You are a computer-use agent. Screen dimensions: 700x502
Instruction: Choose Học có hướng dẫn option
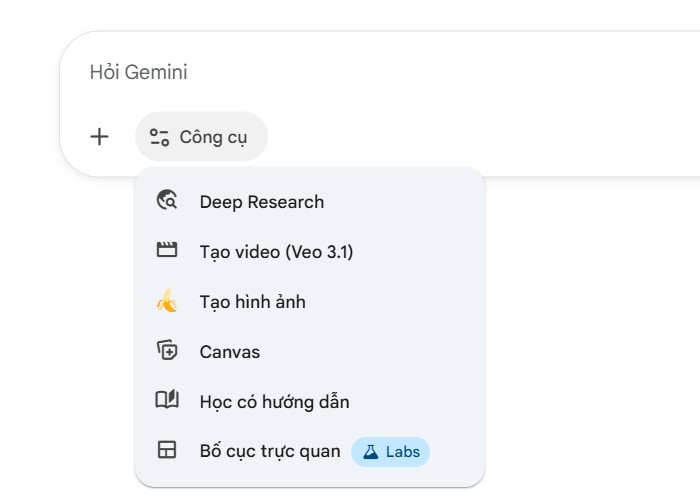[274, 402]
